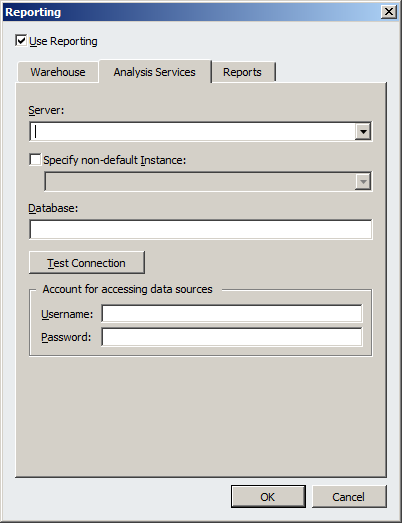Focus the Server combo box text field
This screenshot has height=523, width=402.
click(x=193, y=131)
